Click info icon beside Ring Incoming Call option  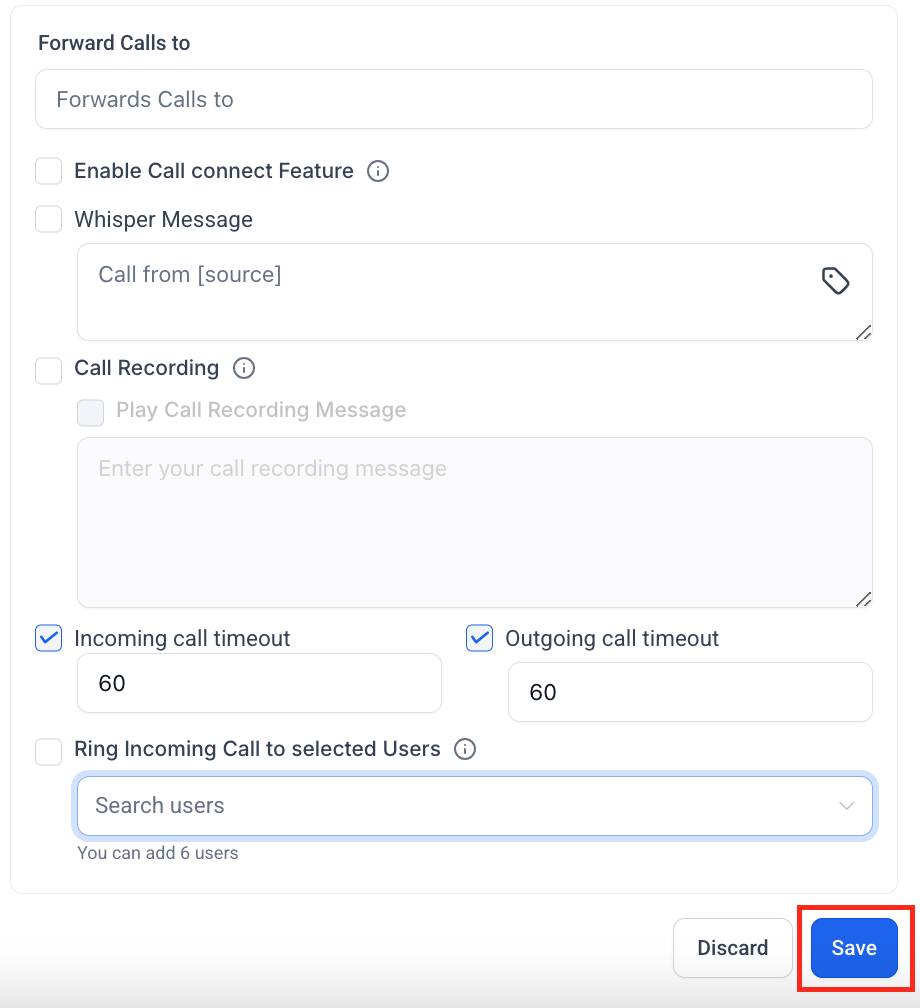coord(465,749)
